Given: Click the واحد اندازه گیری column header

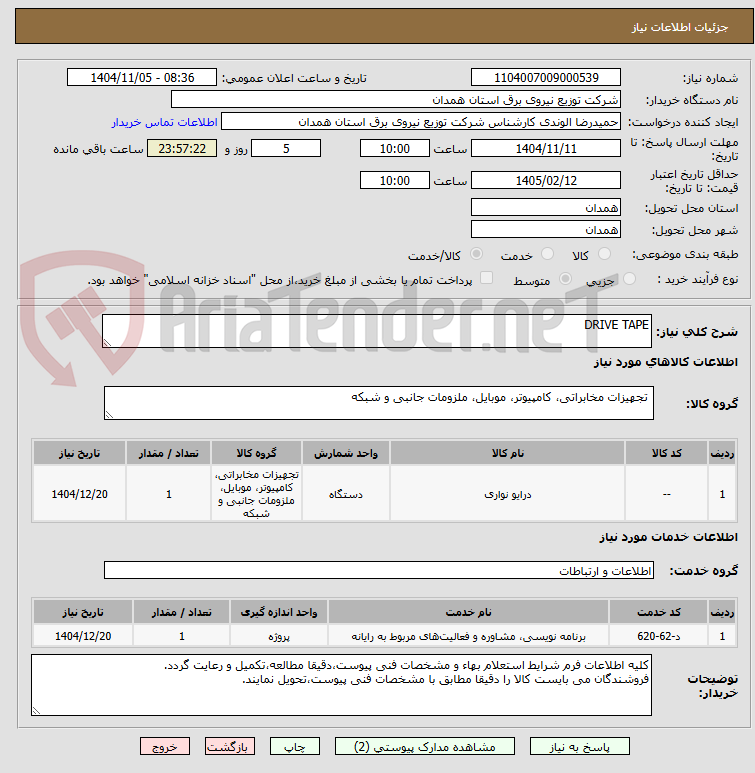Looking at the screenshot, I should click(279, 612).
